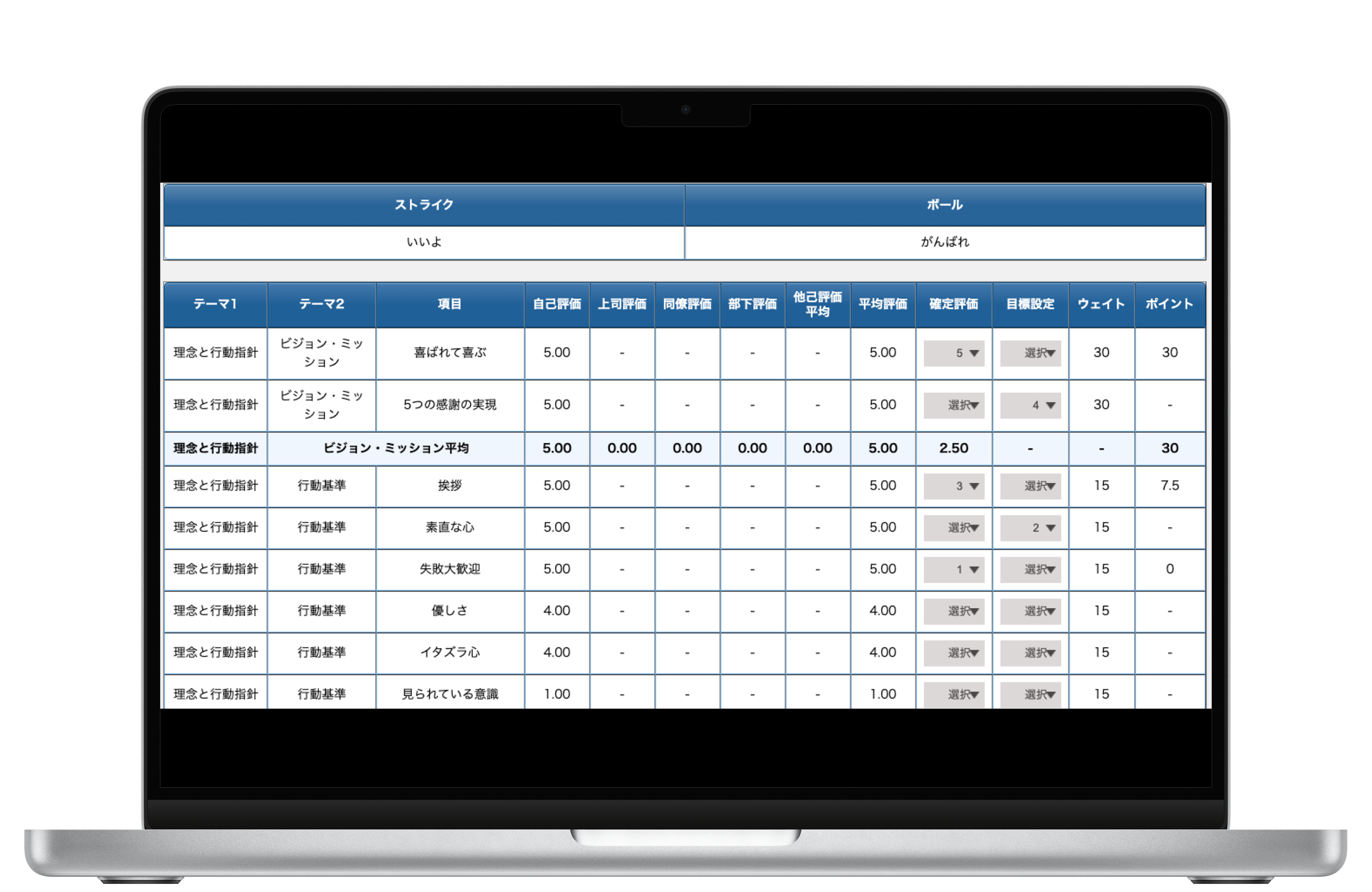This screenshot has height=892, width=1372.
Task: Open 目標設定 dropdown for 失敗大歓迎 row
Action: click(x=1030, y=569)
